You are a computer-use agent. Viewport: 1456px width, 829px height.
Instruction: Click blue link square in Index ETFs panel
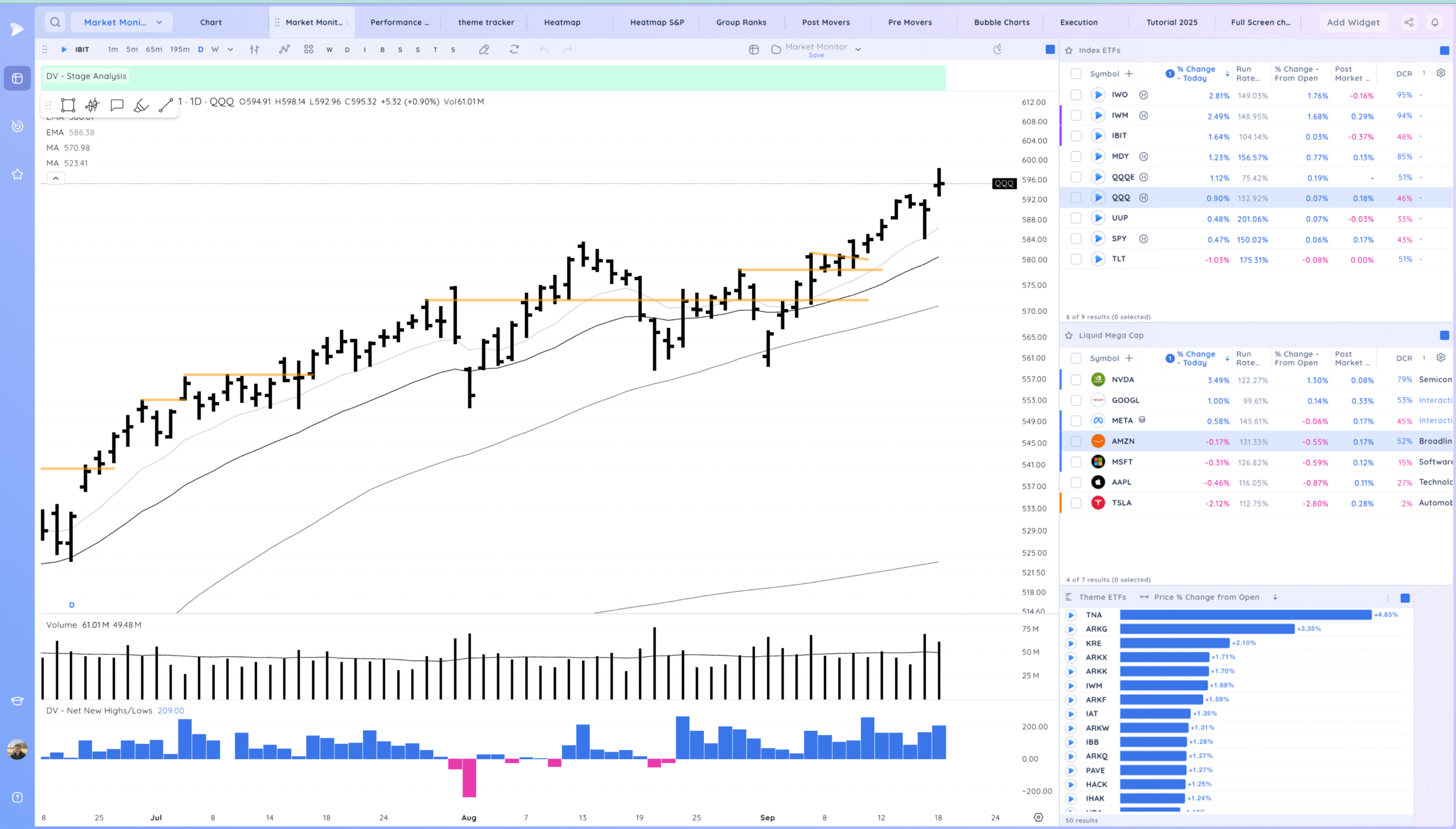(x=1445, y=50)
